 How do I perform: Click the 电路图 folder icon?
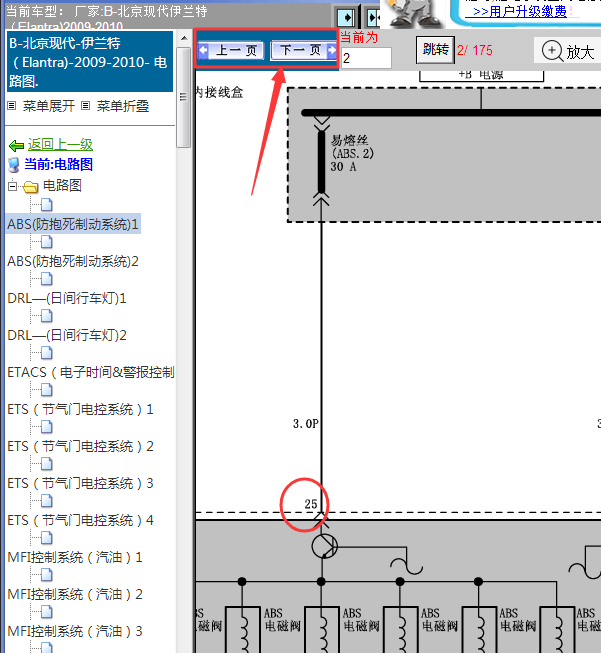click(31, 187)
